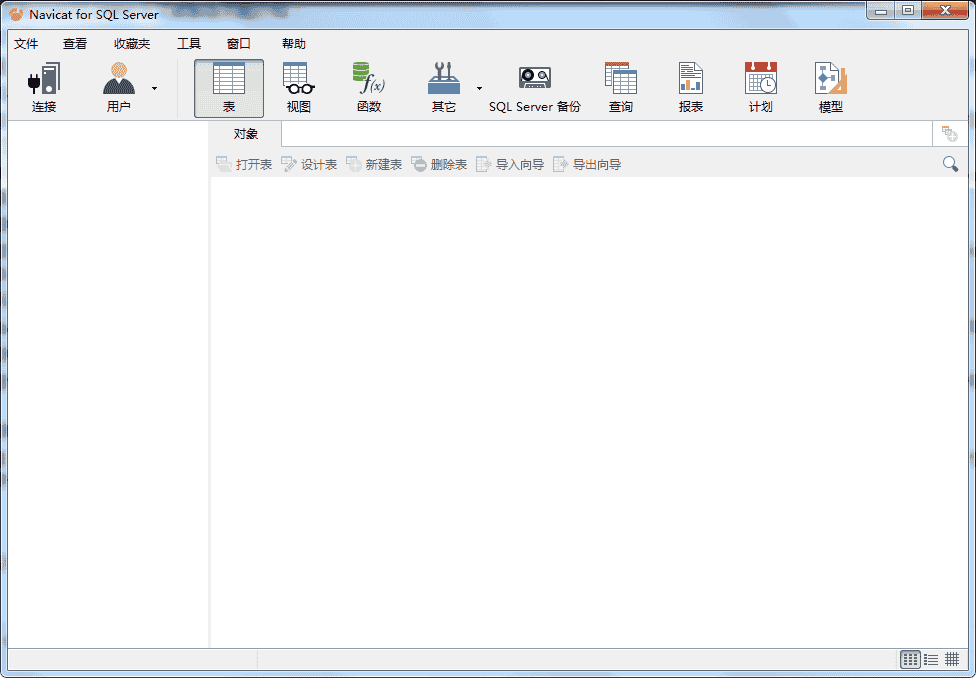Expand the dropdown arrow beside 其它

(479, 88)
